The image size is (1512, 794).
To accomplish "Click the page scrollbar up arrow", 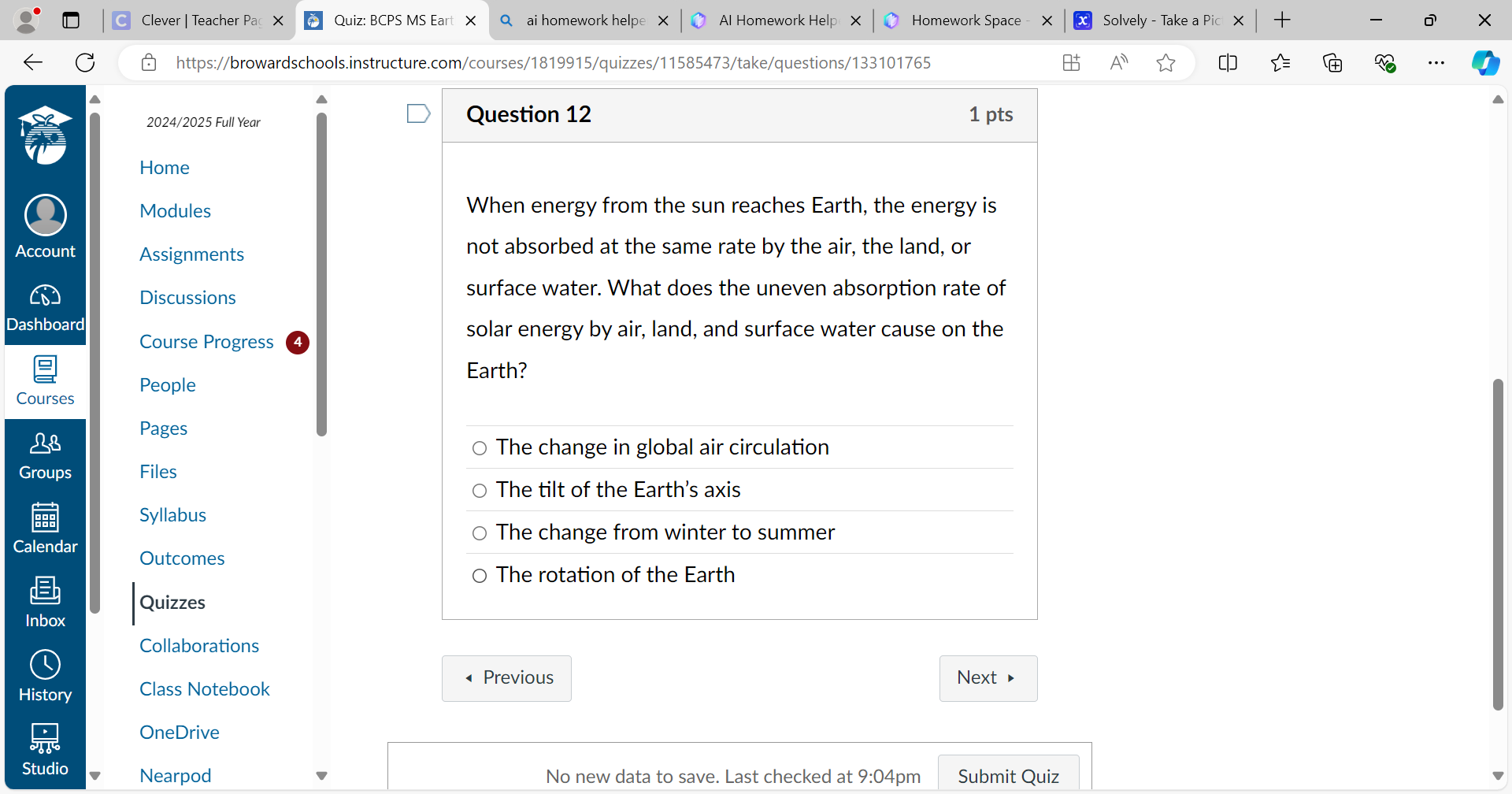I will [1498, 99].
